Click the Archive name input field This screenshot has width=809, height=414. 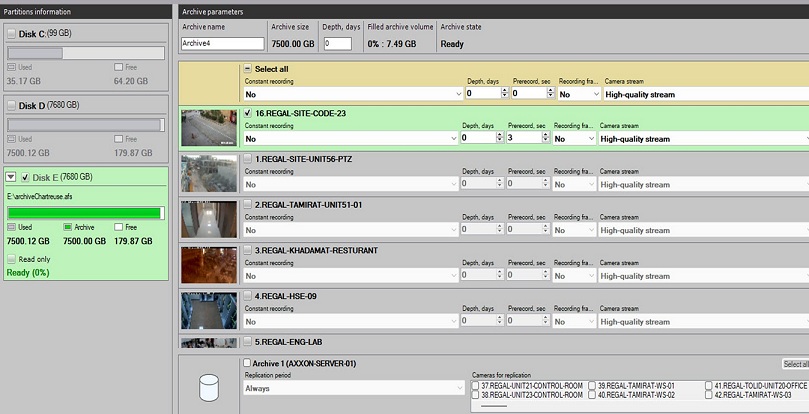tap(222, 44)
